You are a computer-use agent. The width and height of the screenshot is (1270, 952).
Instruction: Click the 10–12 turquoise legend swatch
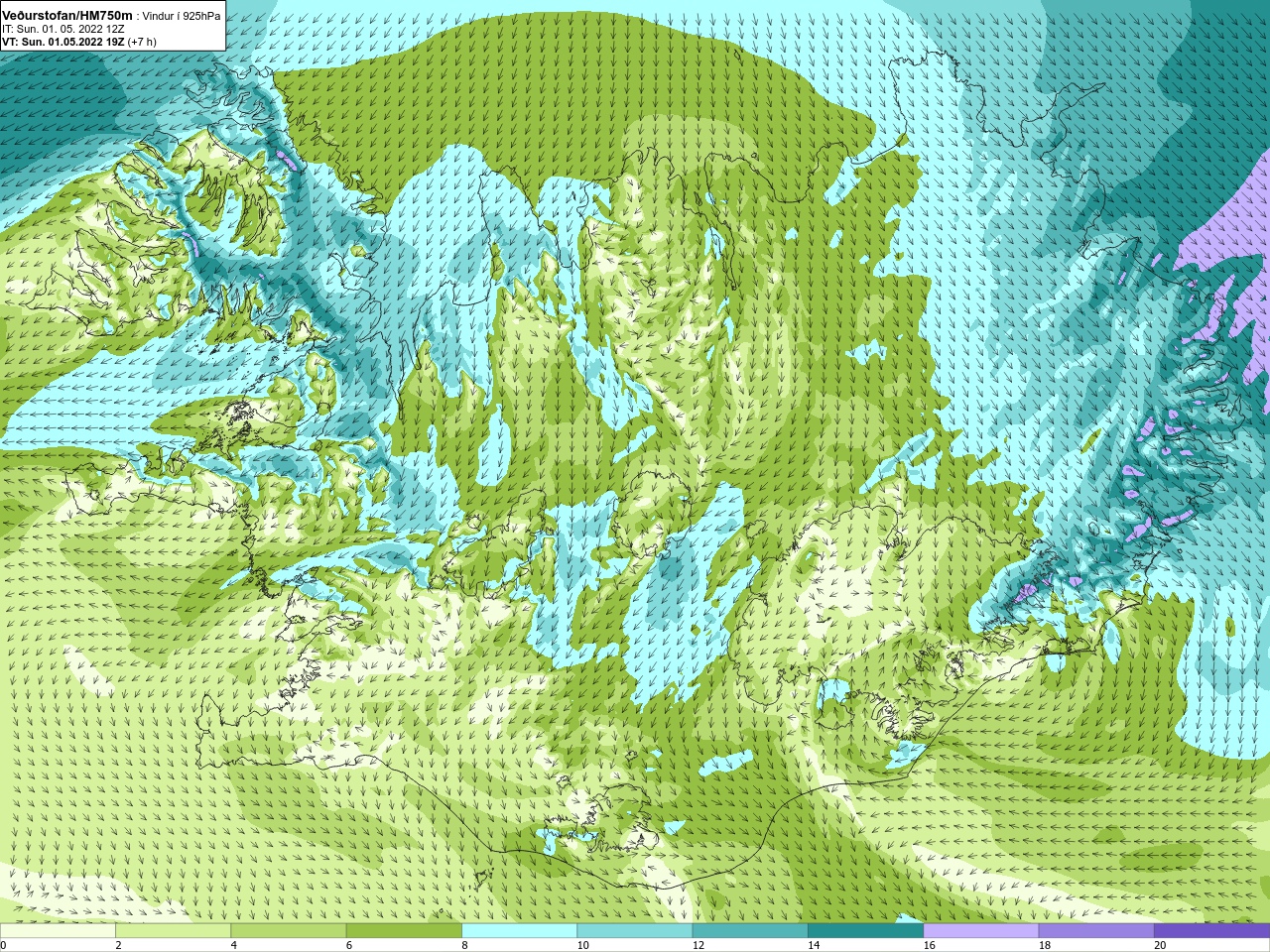click(635, 931)
